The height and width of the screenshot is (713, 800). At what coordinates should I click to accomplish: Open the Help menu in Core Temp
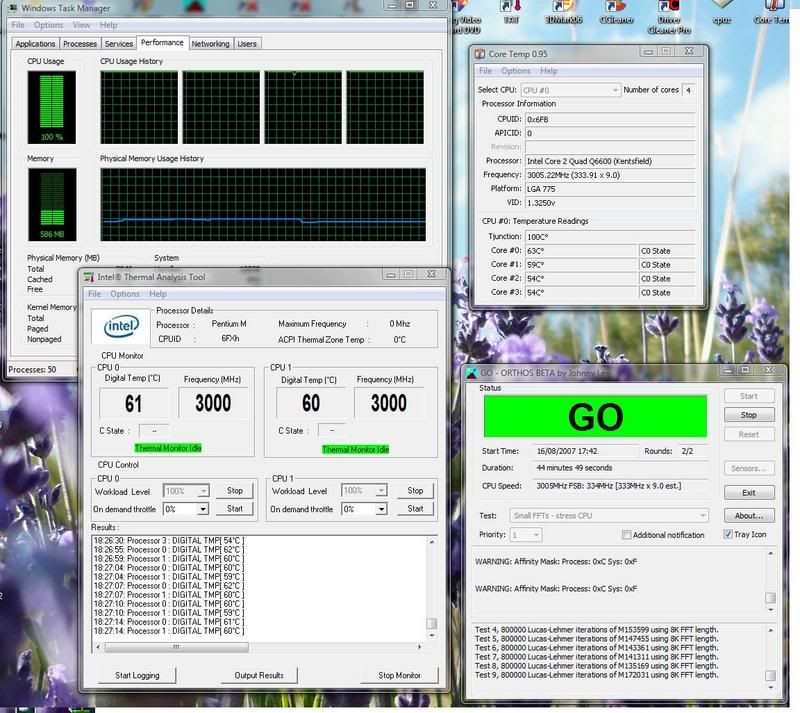(548, 71)
